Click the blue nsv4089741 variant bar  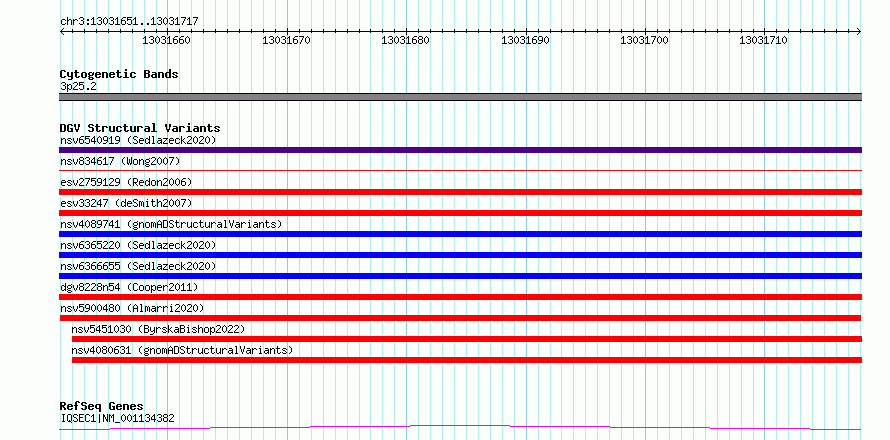460,234
